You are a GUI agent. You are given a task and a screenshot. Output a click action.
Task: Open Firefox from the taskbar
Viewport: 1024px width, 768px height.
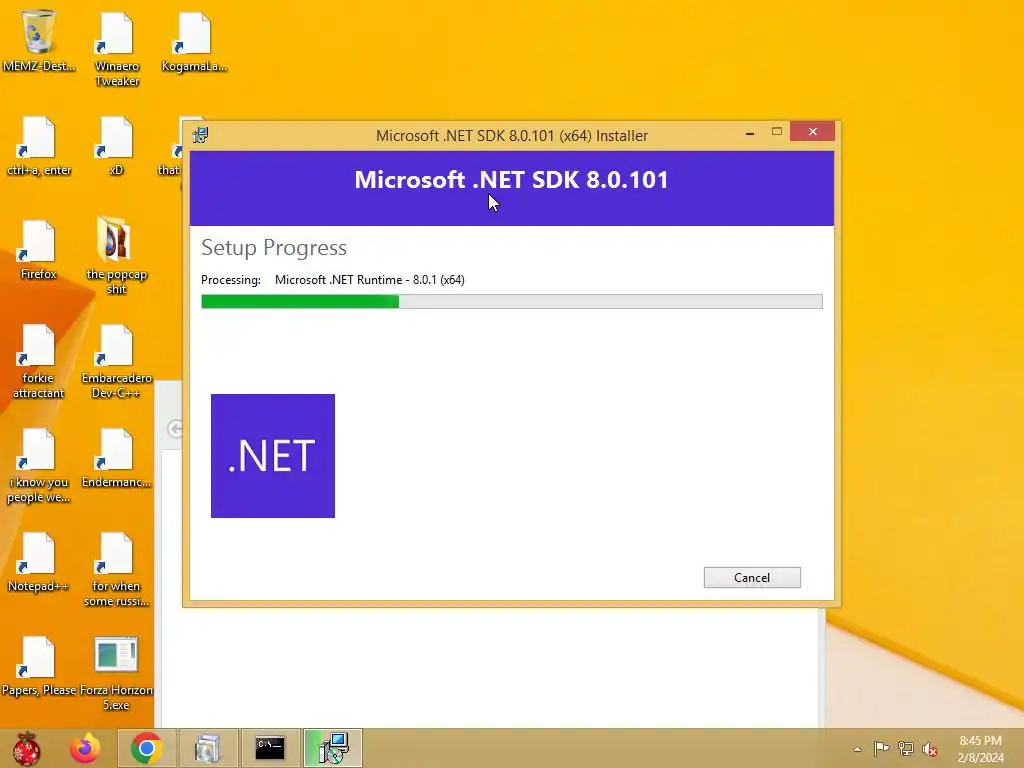[x=85, y=748]
